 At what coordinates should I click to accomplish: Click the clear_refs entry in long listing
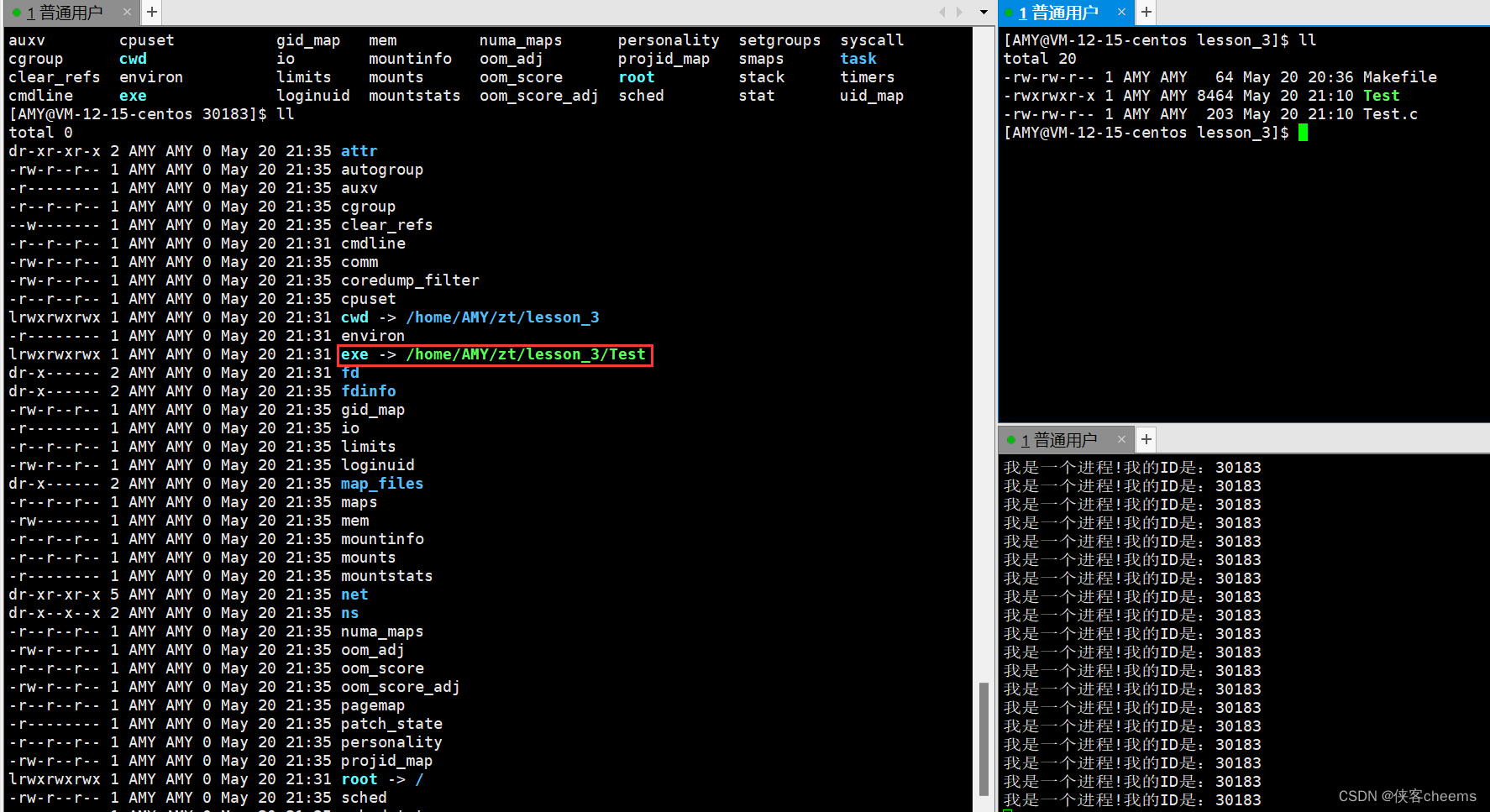pos(387,225)
